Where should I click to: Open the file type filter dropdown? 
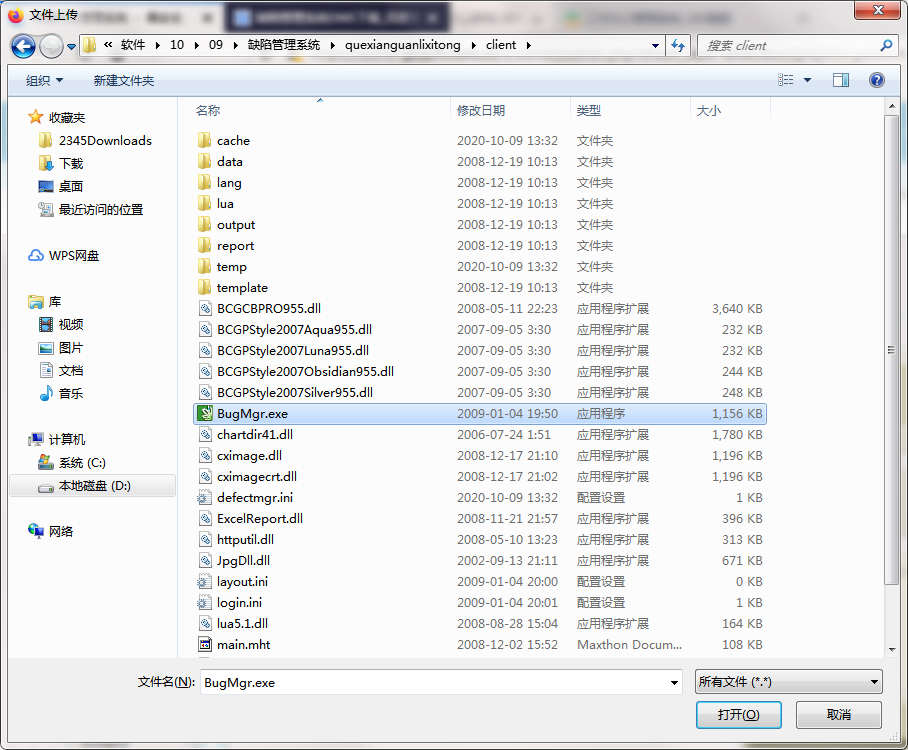tap(788, 682)
